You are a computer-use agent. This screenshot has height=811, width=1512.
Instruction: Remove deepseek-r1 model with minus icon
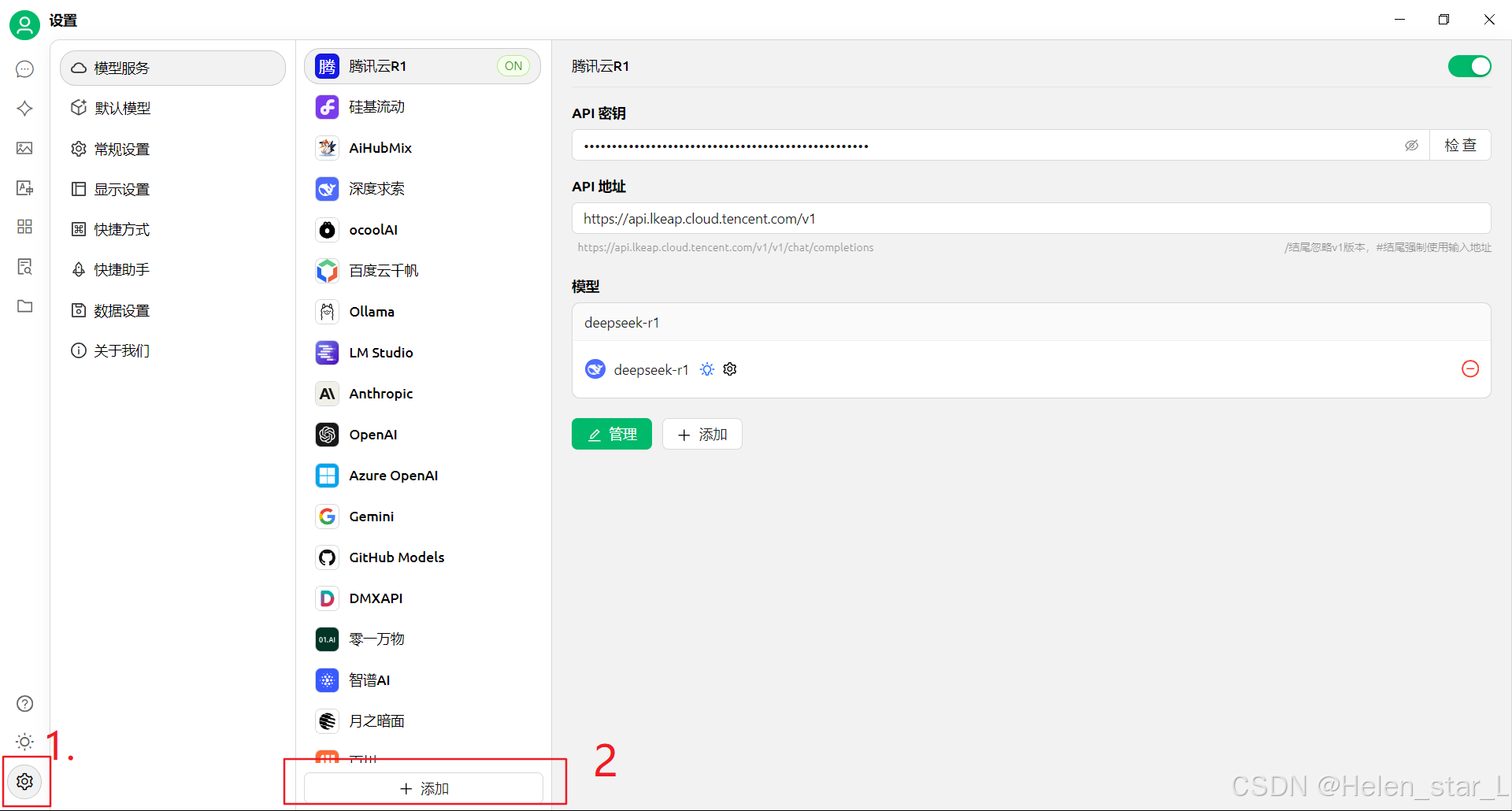click(1470, 368)
